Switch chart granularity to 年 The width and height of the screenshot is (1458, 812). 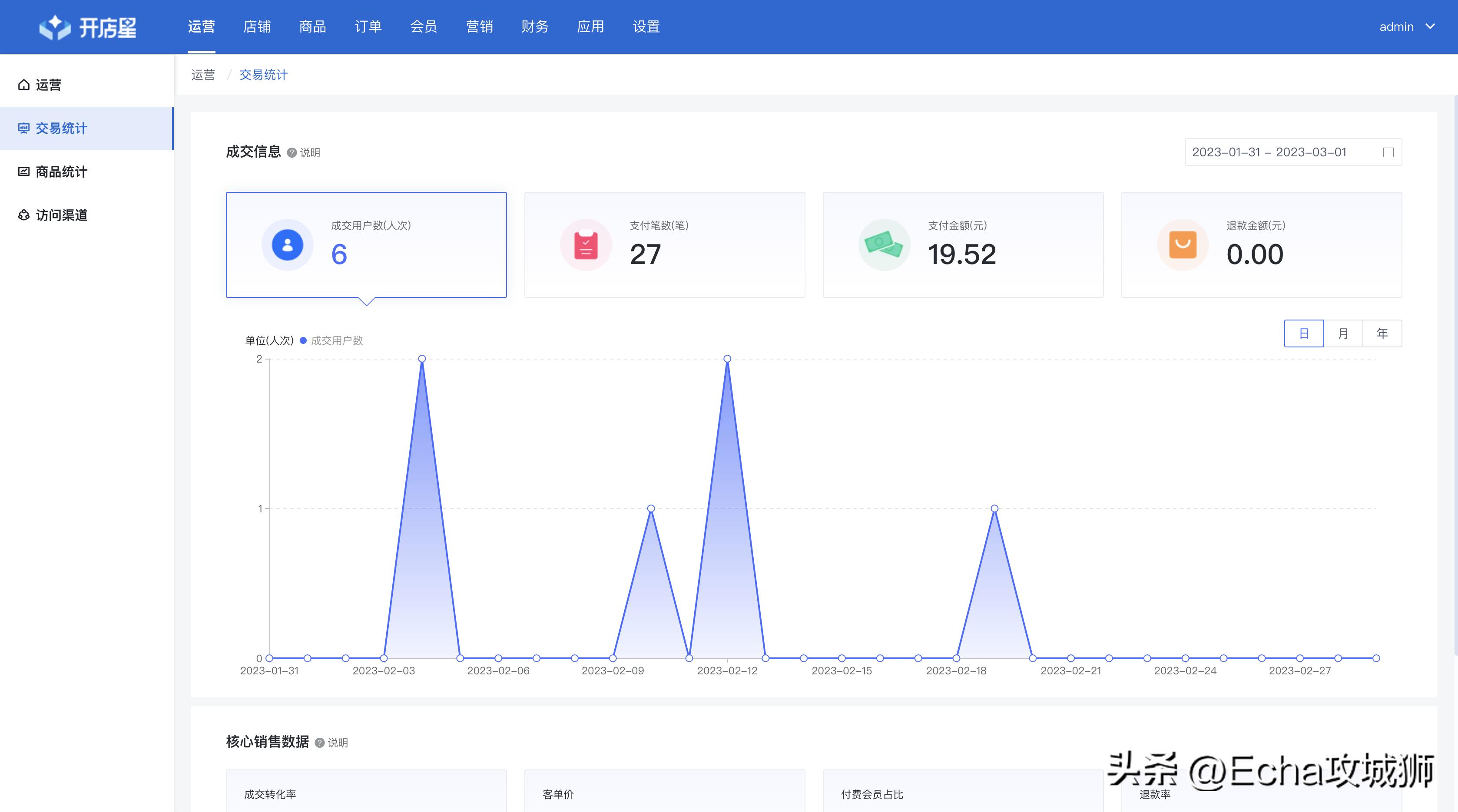coord(1382,333)
